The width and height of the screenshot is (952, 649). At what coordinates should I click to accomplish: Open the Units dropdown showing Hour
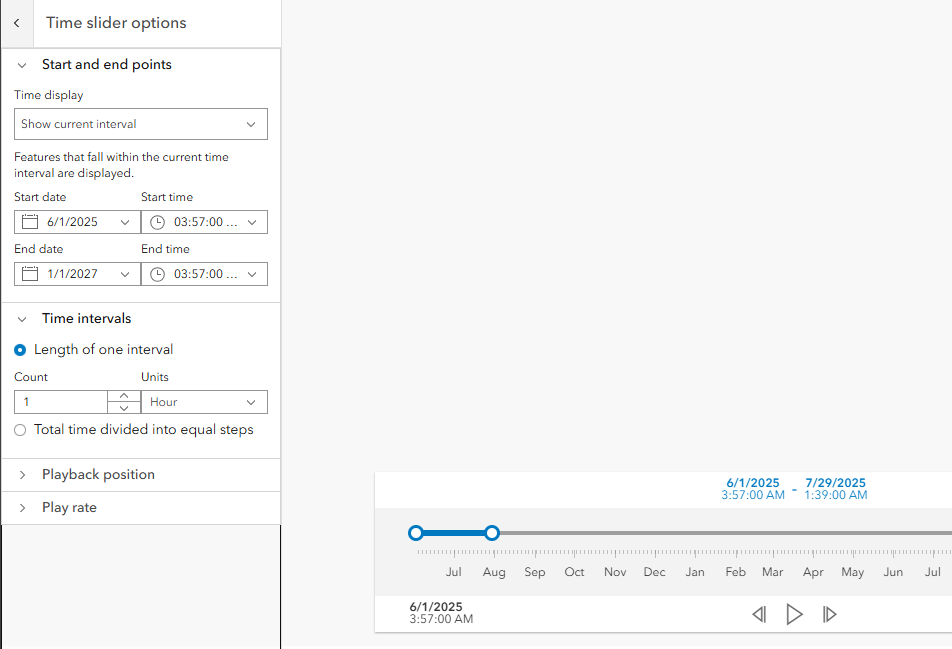tap(204, 402)
